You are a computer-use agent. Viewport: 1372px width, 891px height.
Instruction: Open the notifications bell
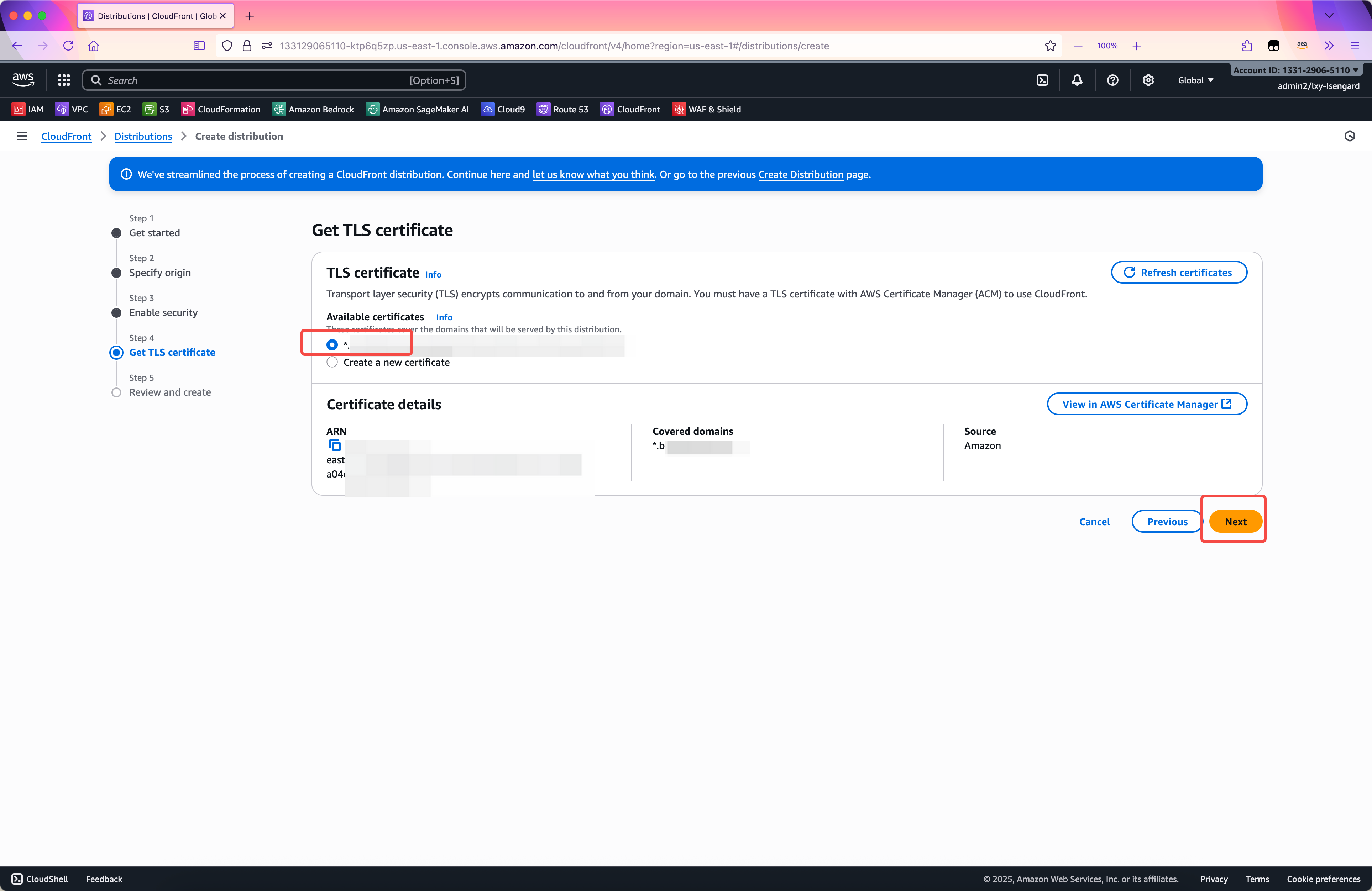pos(1077,80)
